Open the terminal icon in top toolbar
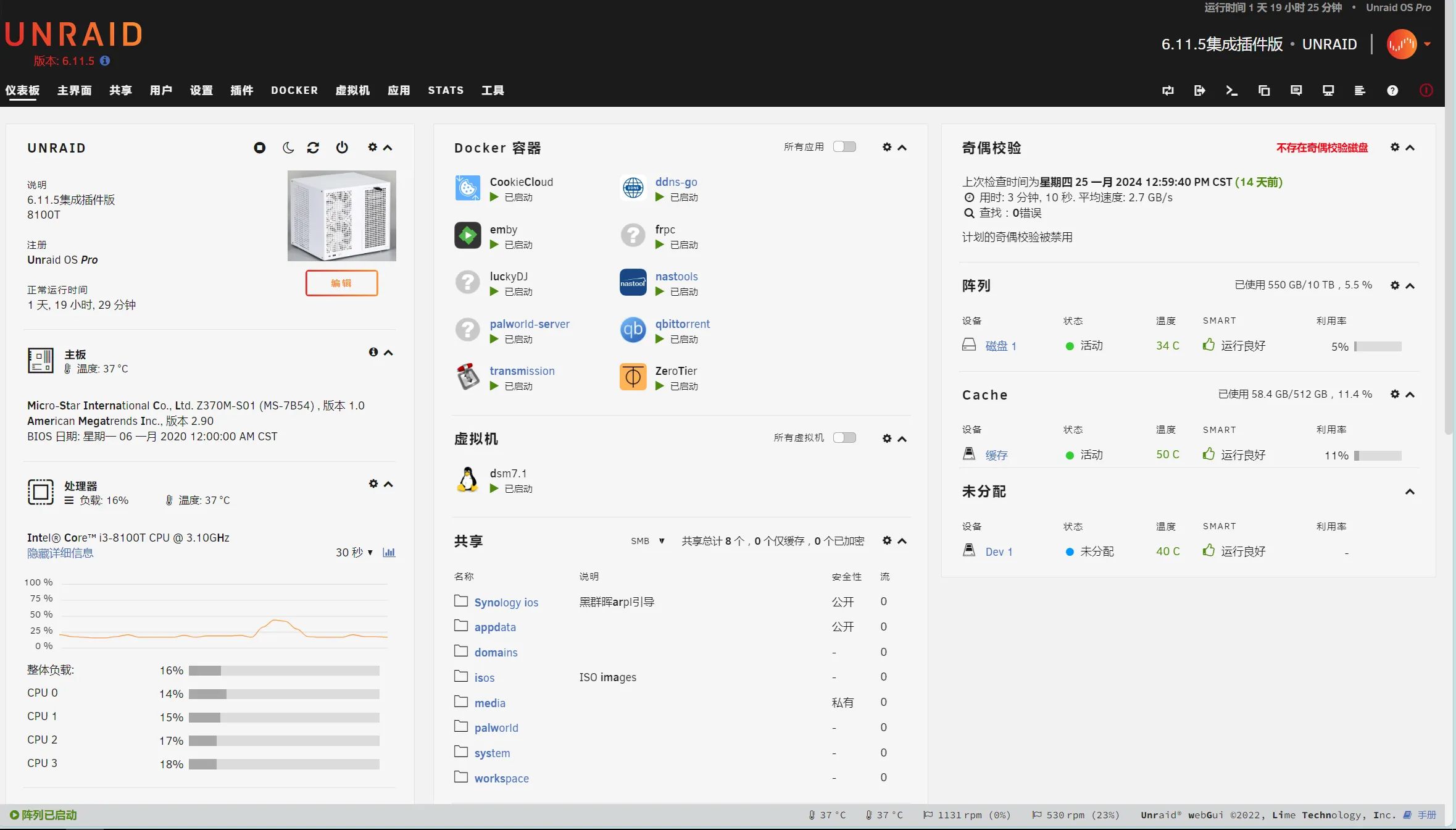This screenshot has height=830, width=1456. (x=1231, y=91)
